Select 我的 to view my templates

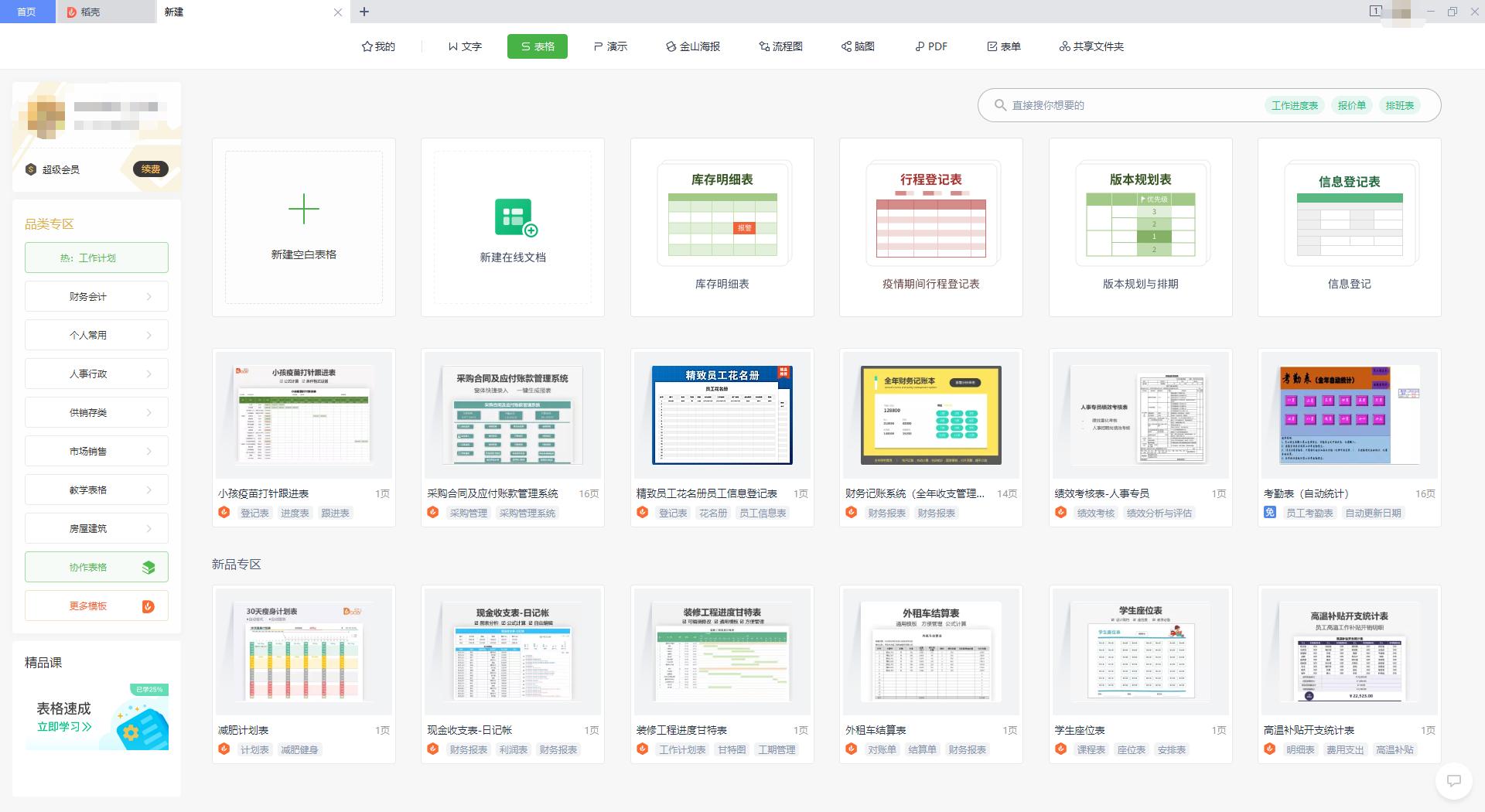pos(377,46)
